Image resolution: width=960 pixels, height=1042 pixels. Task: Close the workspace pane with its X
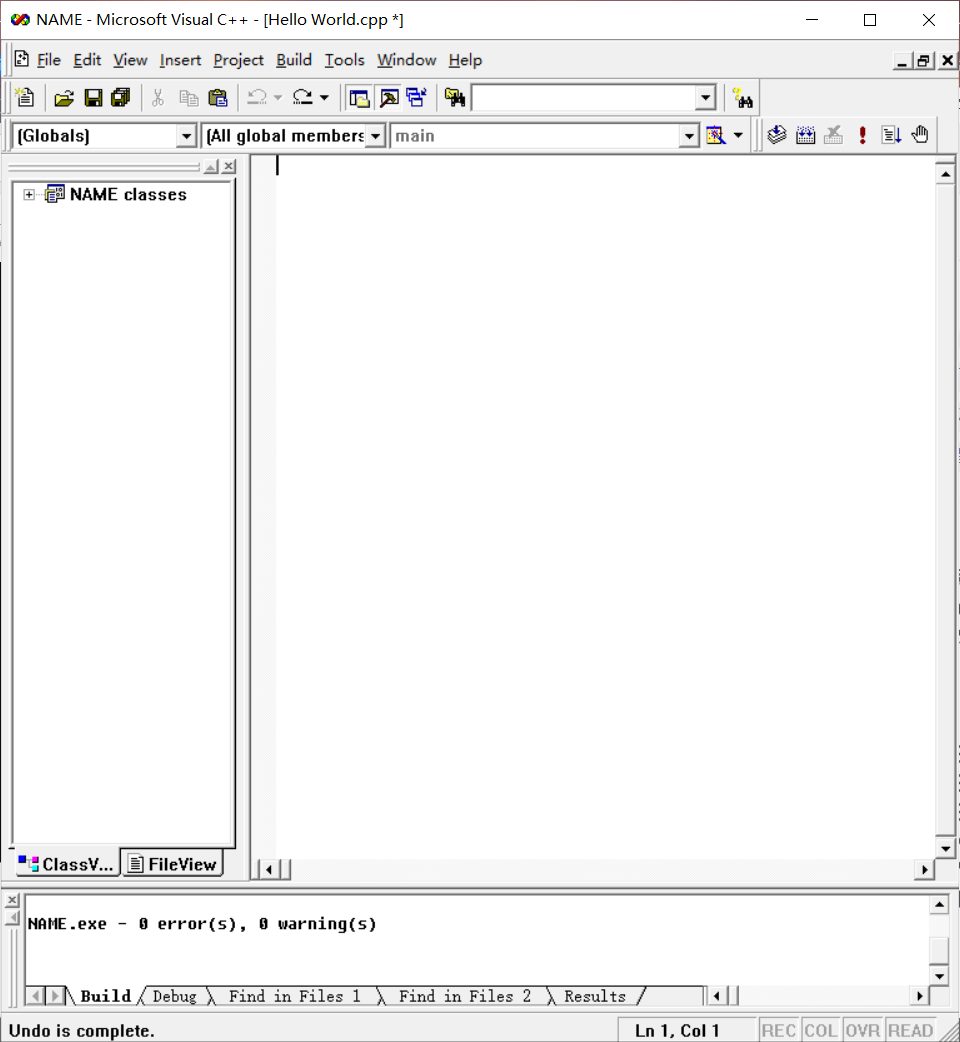click(229, 166)
